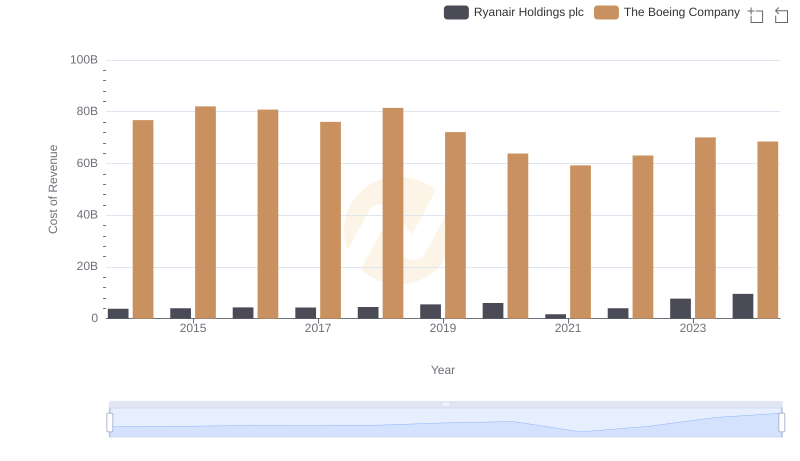
Task: Toggle The Boeing Company legend swatch
Action: [606, 12]
